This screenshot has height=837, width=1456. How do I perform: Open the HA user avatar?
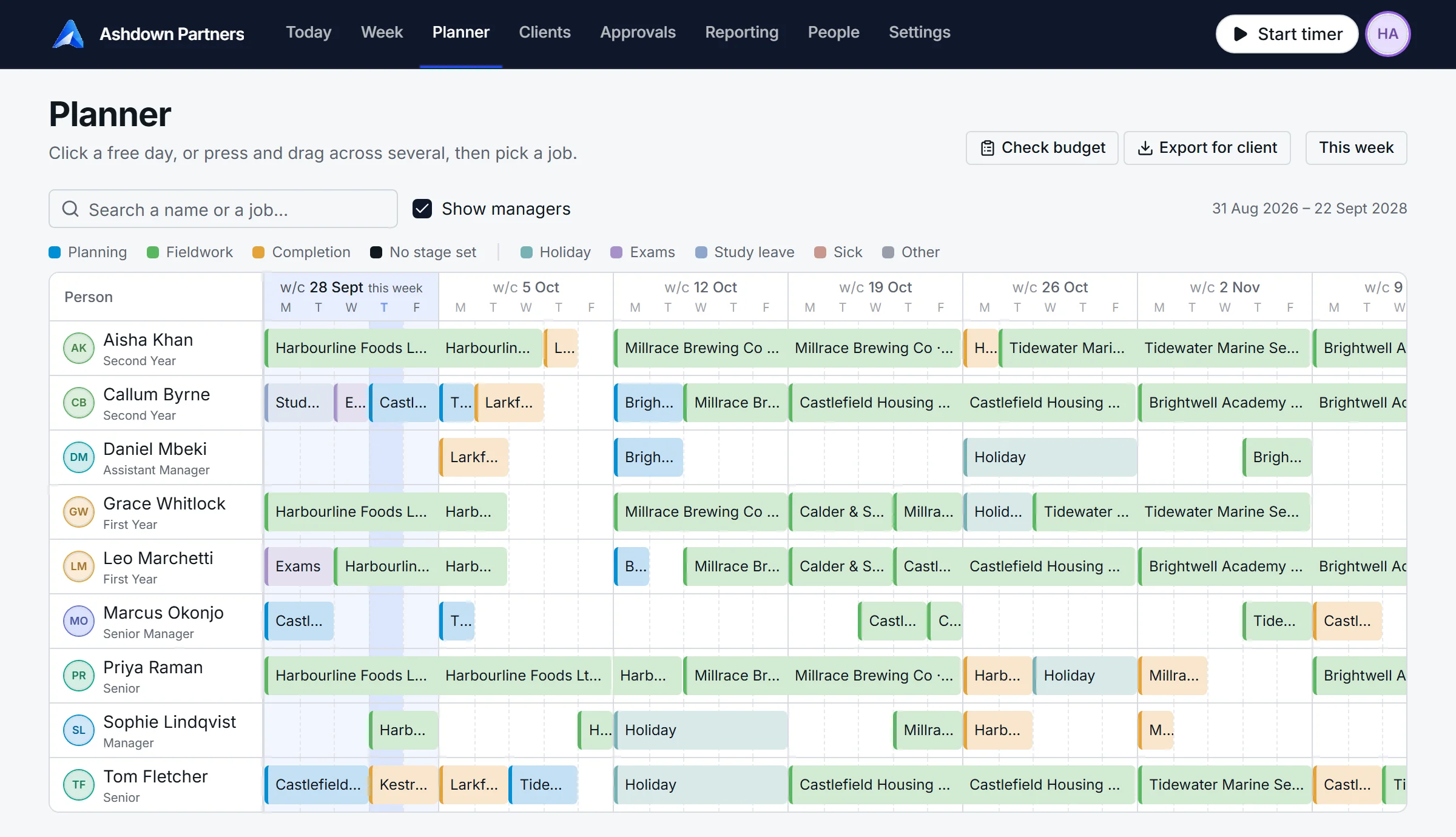coord(1387,34)
